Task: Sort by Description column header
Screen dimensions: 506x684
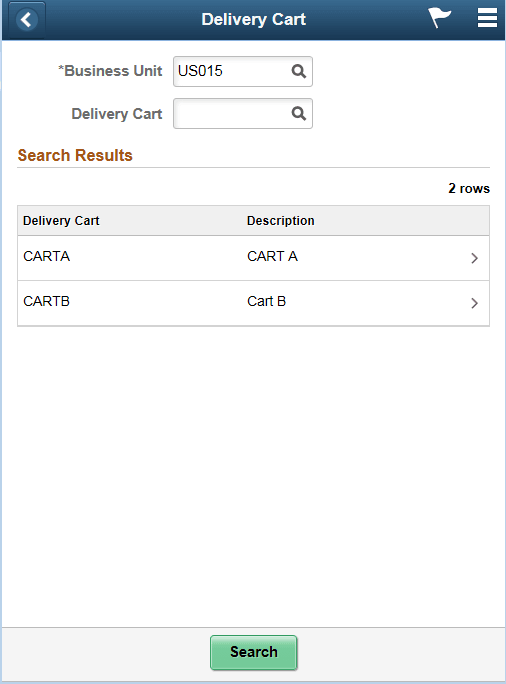Action: [280, 221]
